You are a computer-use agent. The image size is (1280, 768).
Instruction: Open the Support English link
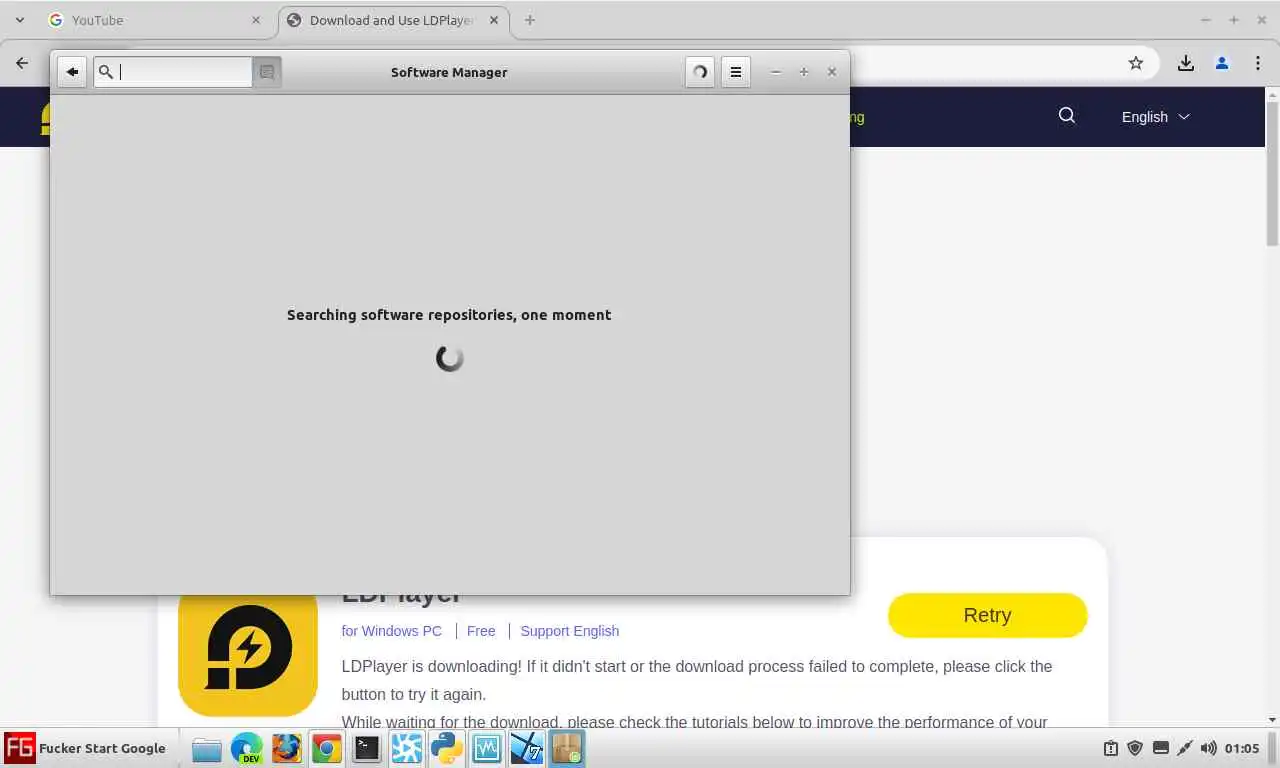pos(569,631)
